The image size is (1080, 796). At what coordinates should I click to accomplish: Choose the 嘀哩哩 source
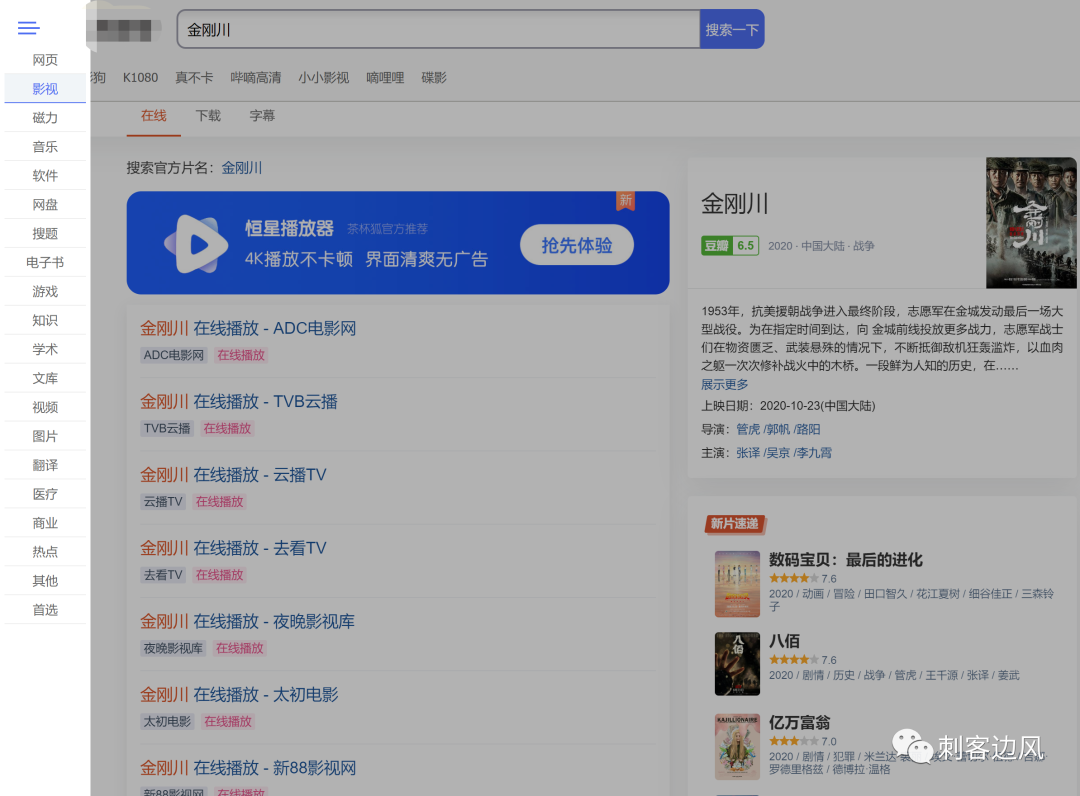point(385,78)
